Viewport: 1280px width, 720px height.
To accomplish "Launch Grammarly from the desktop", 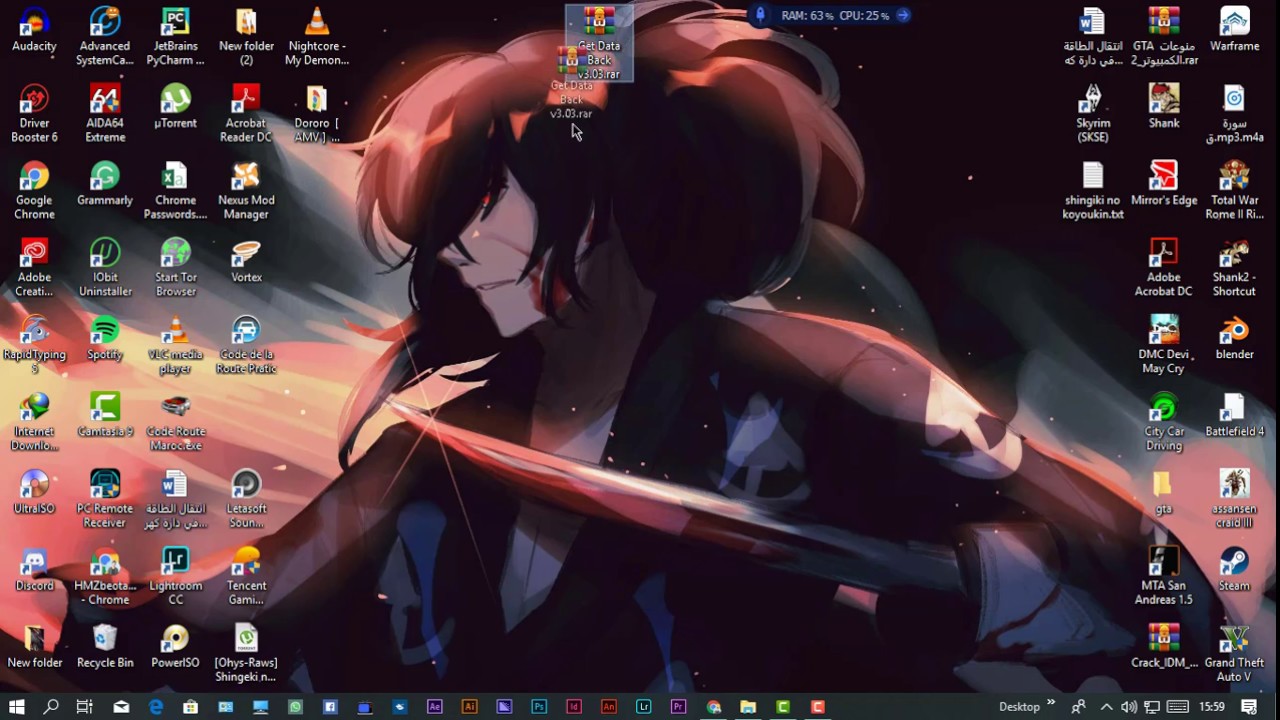I will point(105,184).
